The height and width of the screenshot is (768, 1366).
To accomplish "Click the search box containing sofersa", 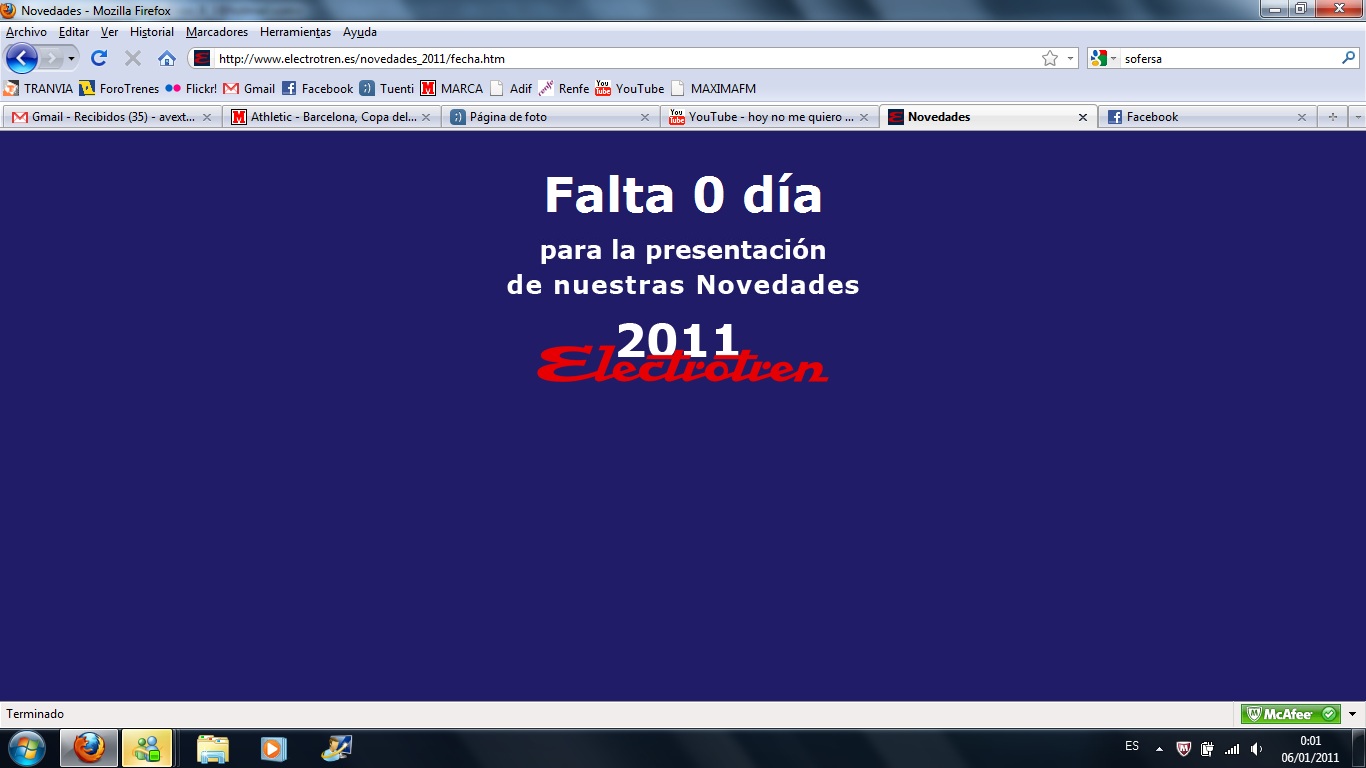I will point(1229,58).
